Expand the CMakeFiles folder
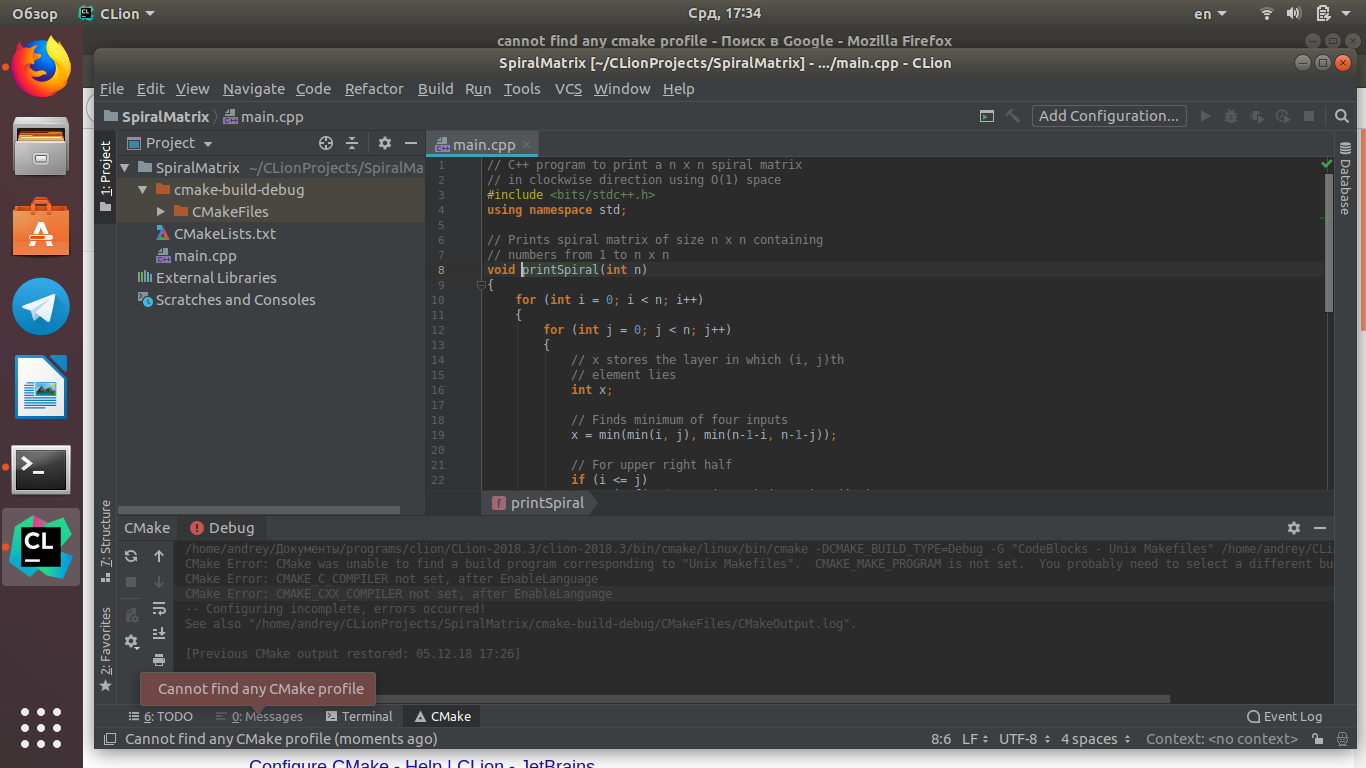Screen dimensions: 1366x768 (x=161, y=212)
